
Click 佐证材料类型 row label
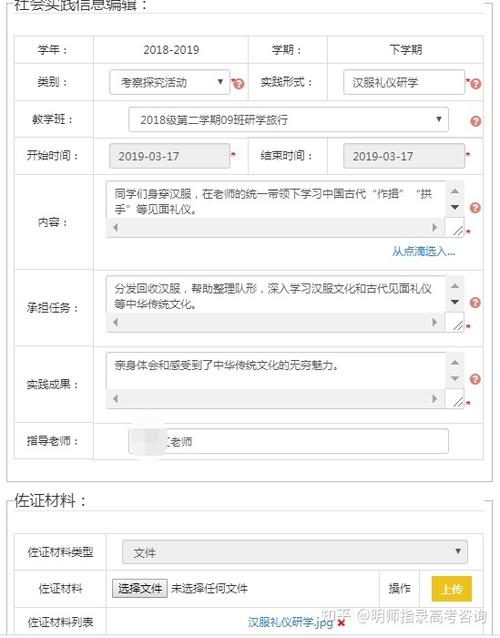pyautogui.click(x=60, y=552)
